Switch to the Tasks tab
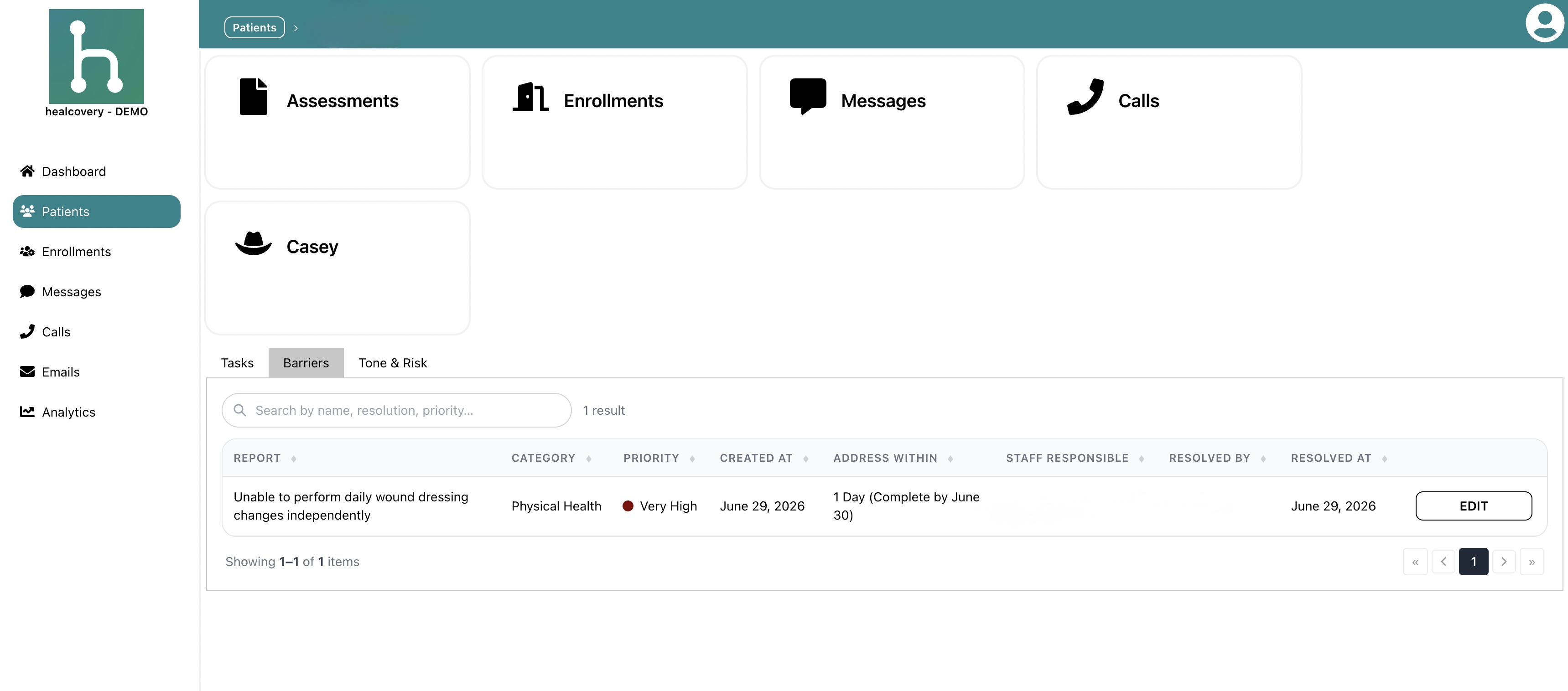Viewport: 1568px width, 691px height. (x=237, y=363)
